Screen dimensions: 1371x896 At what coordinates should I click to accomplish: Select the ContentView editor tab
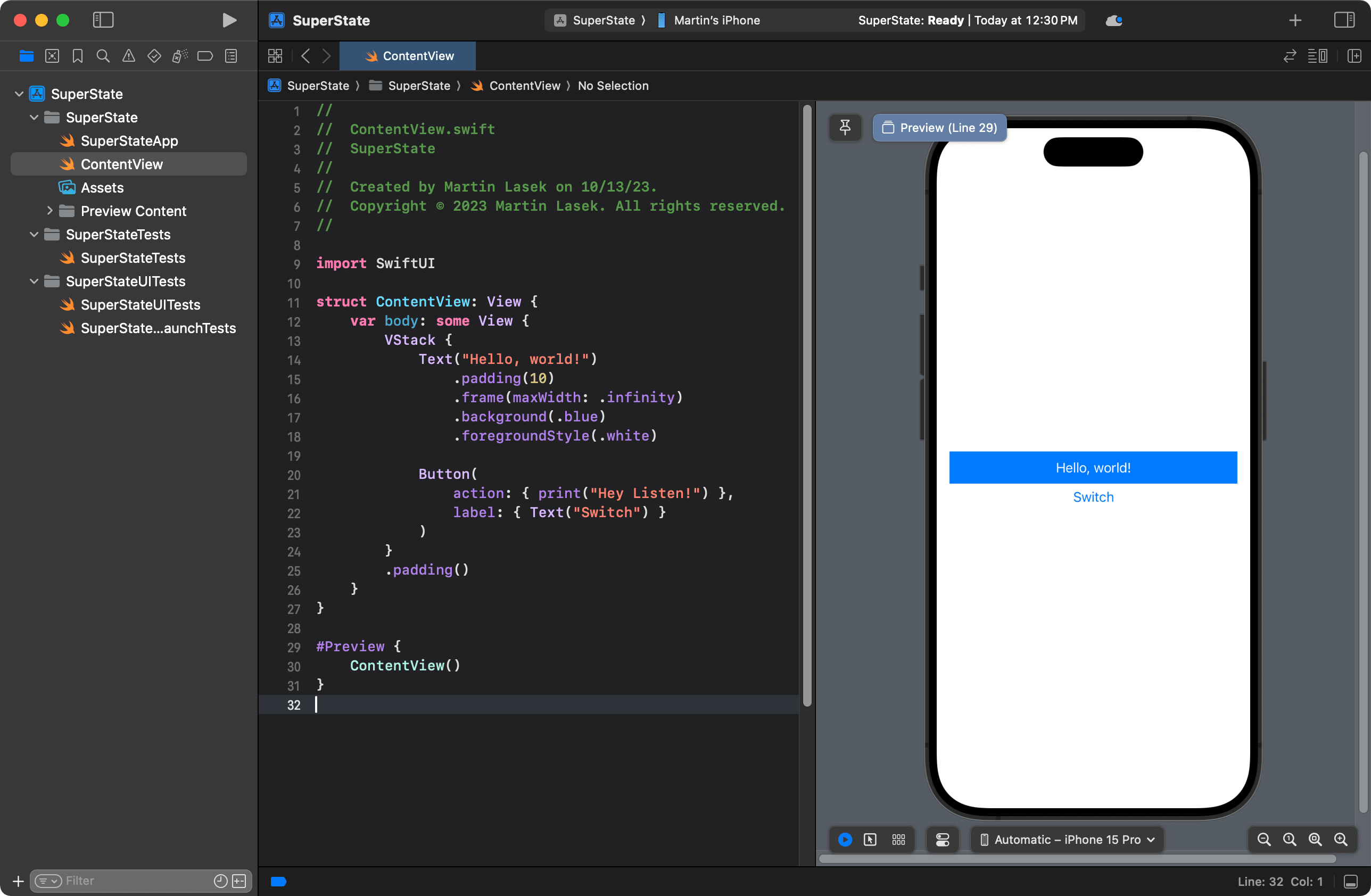click(407, 56)
